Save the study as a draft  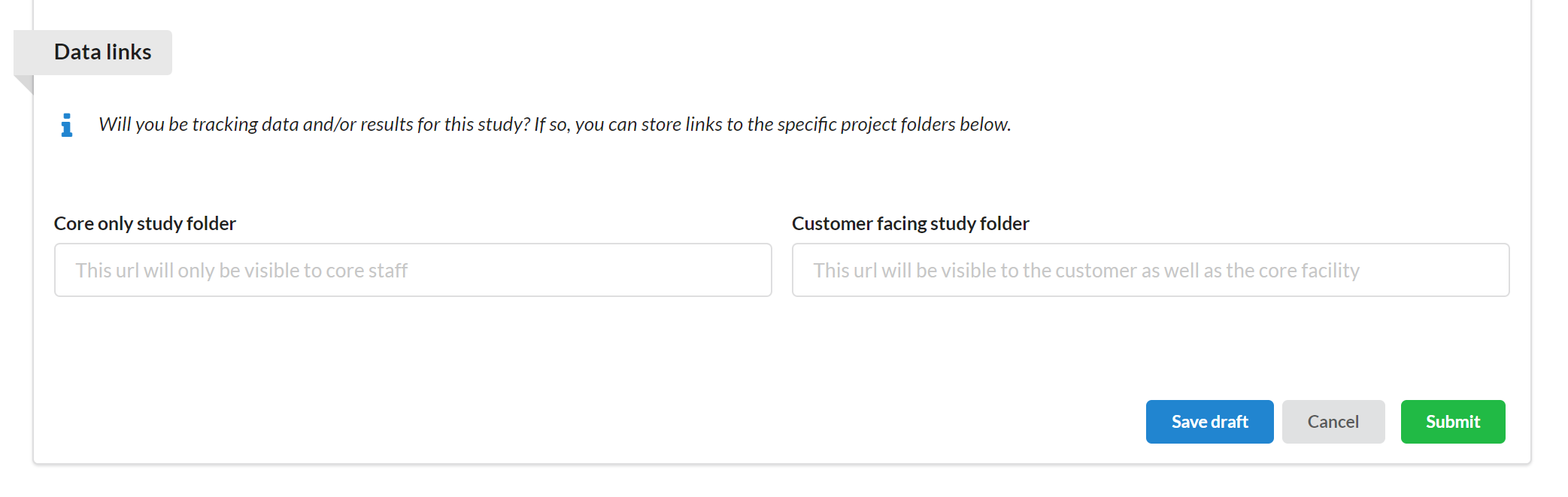[x=1209, y=422]
